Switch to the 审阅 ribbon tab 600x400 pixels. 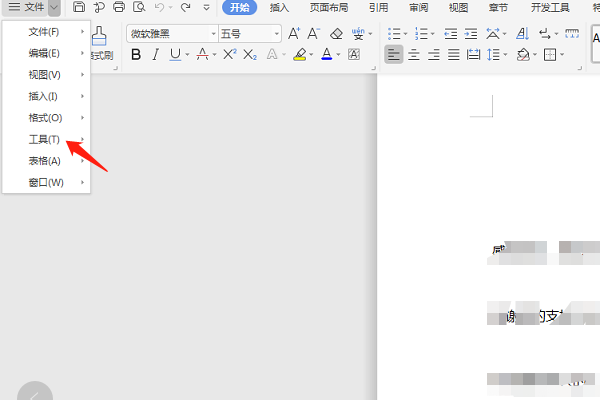[x=419, y=7]
